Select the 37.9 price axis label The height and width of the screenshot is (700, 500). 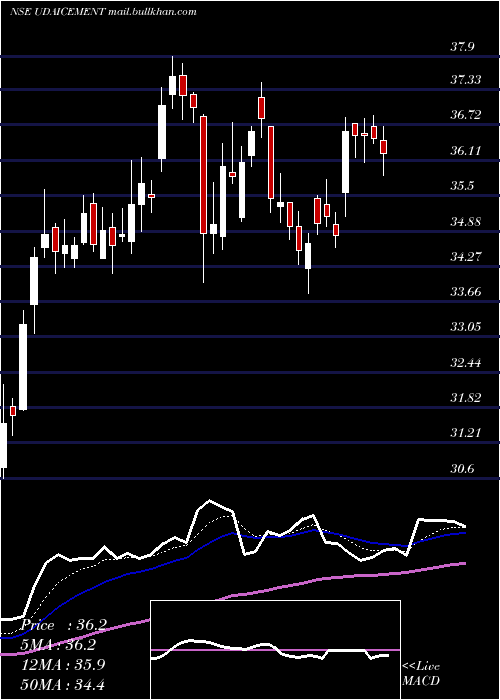pyautogui.click(x=462, y=46)
